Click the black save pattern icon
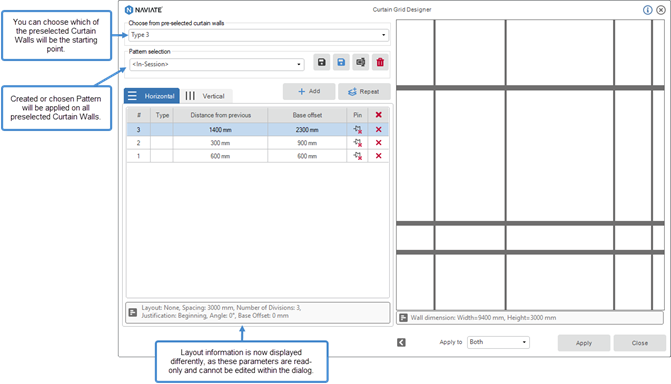Screen dimensions: 671x384 click(321, 63)
